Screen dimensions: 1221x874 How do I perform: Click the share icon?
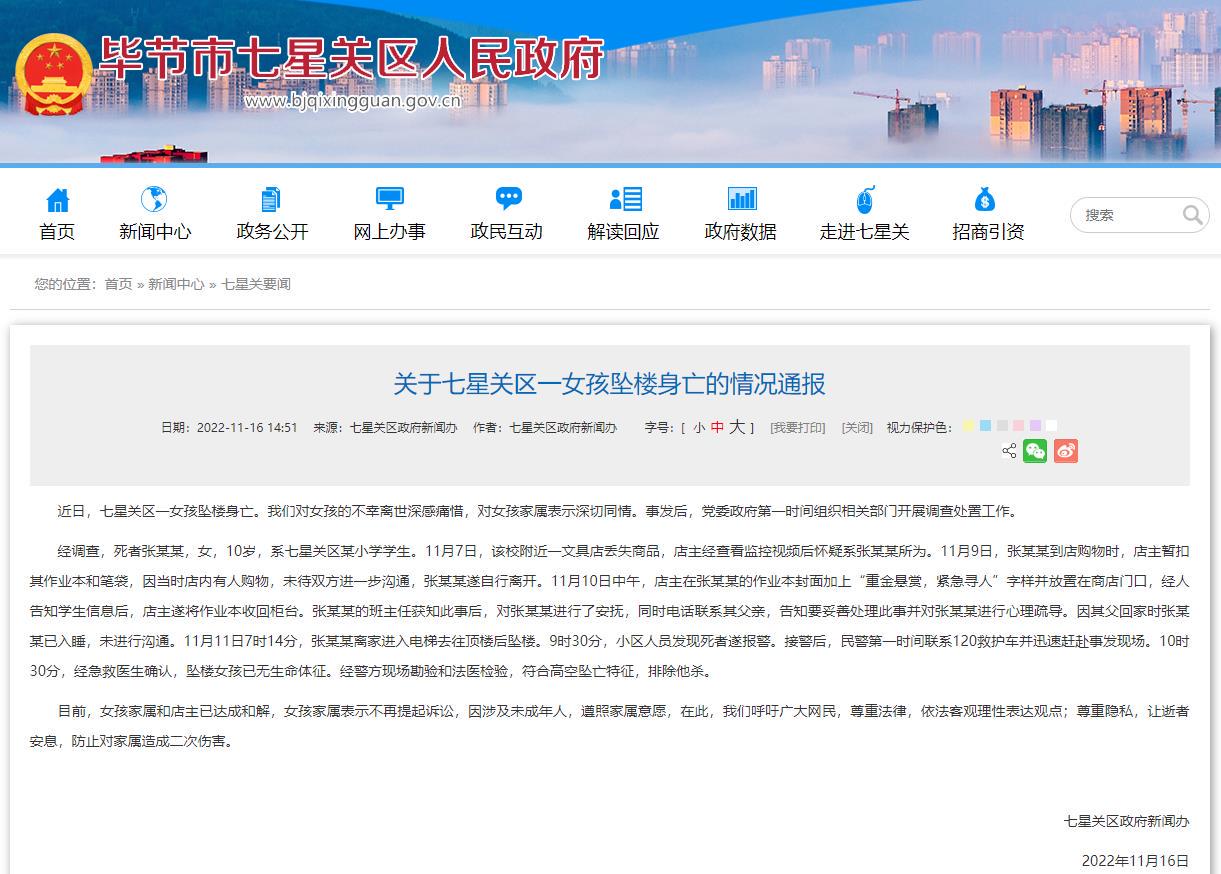[1009, 452]
